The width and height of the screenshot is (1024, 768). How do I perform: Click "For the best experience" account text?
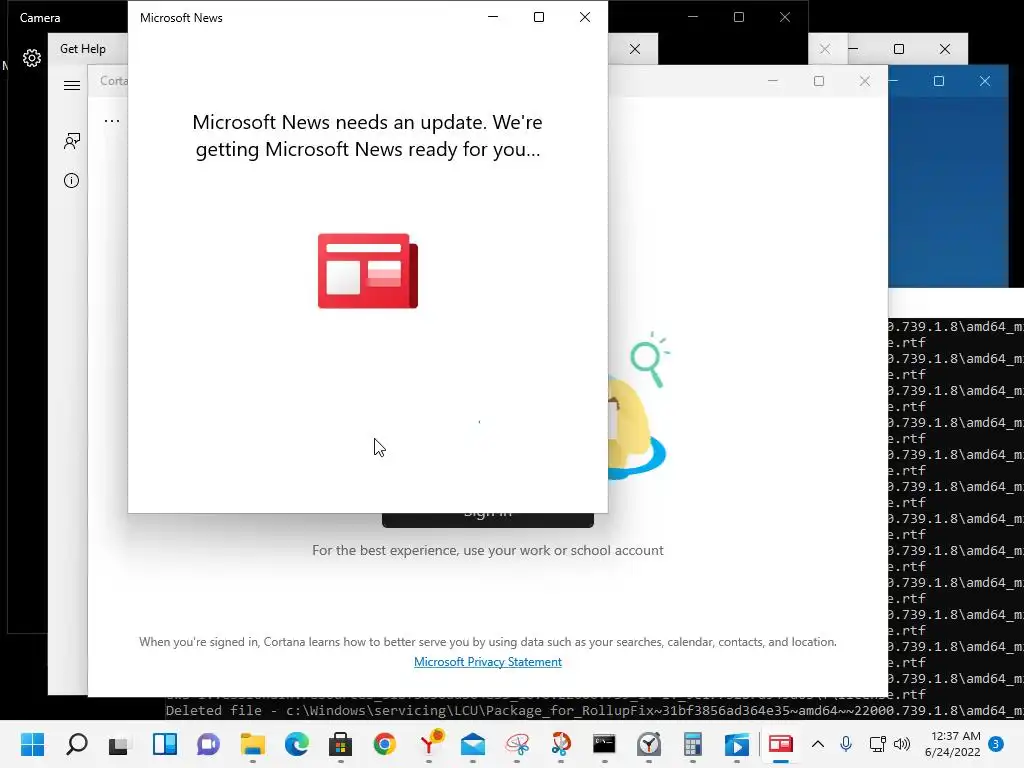(488, 551)
